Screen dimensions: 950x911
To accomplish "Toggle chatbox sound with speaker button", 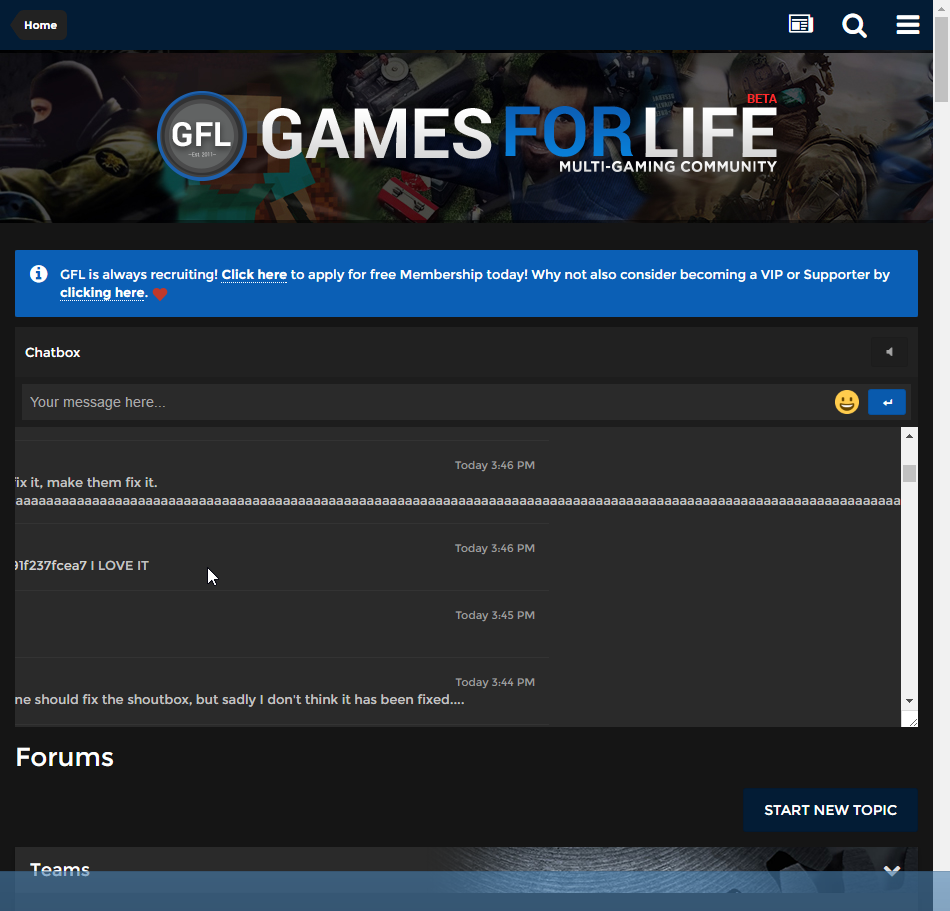I will [888, 352].
